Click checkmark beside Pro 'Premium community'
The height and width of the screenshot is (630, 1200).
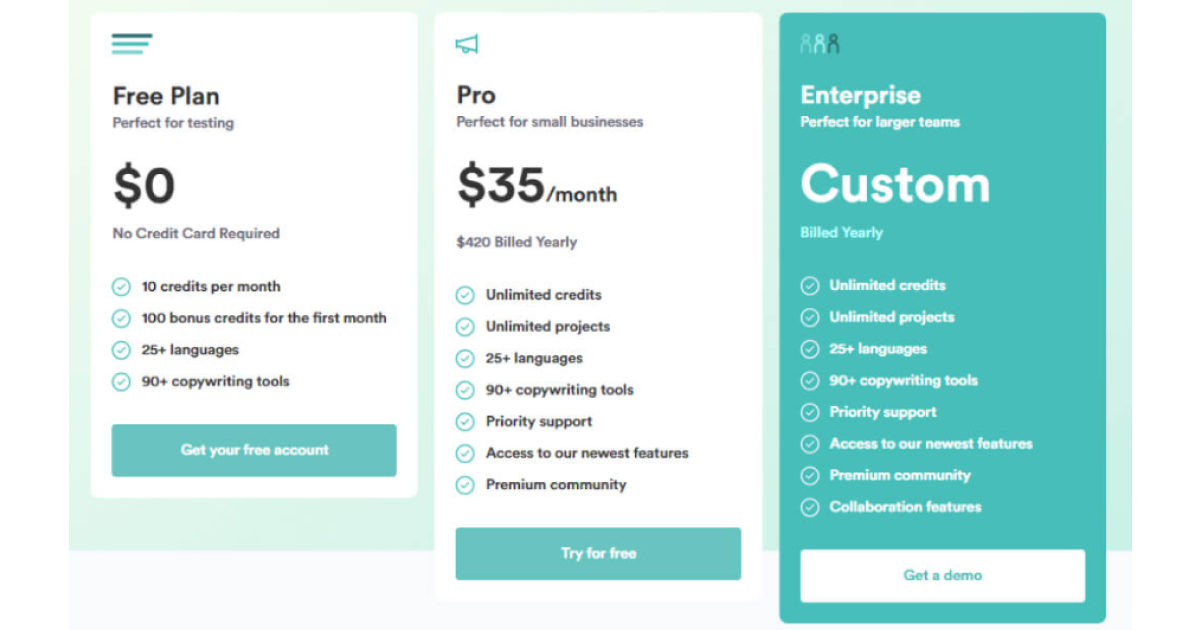(x=465, y=485)
